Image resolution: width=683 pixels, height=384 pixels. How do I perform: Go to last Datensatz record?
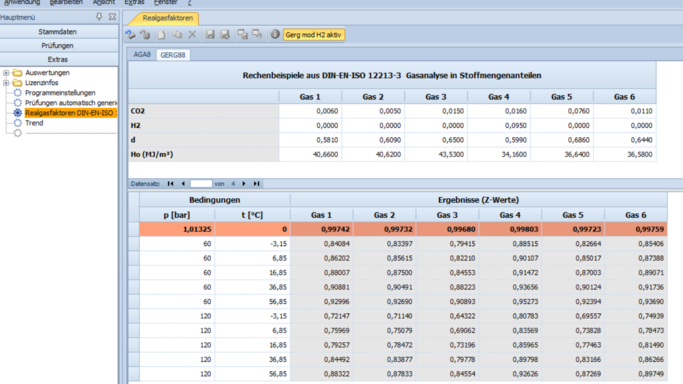[257, 184]
